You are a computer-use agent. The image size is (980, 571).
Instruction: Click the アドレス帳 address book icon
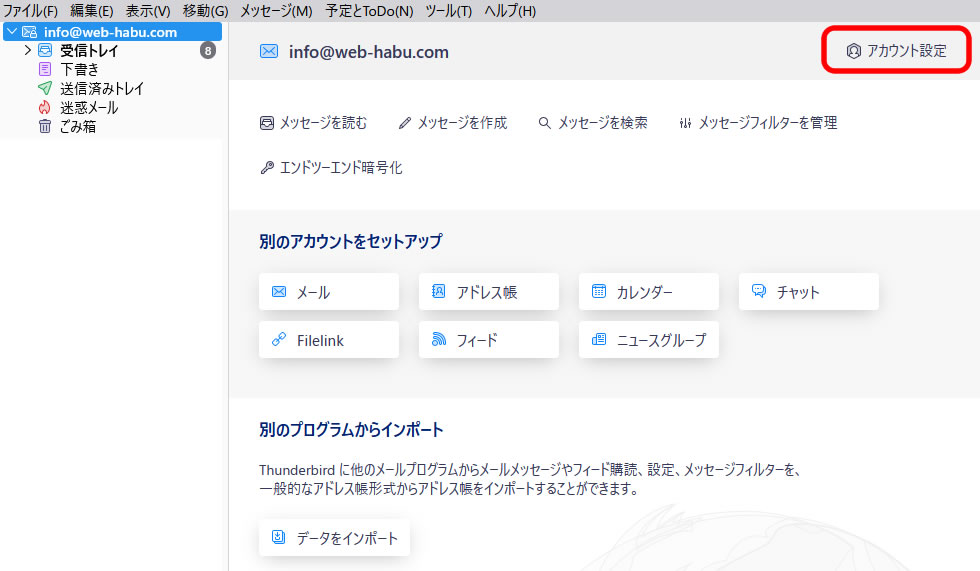click(439, 292)
